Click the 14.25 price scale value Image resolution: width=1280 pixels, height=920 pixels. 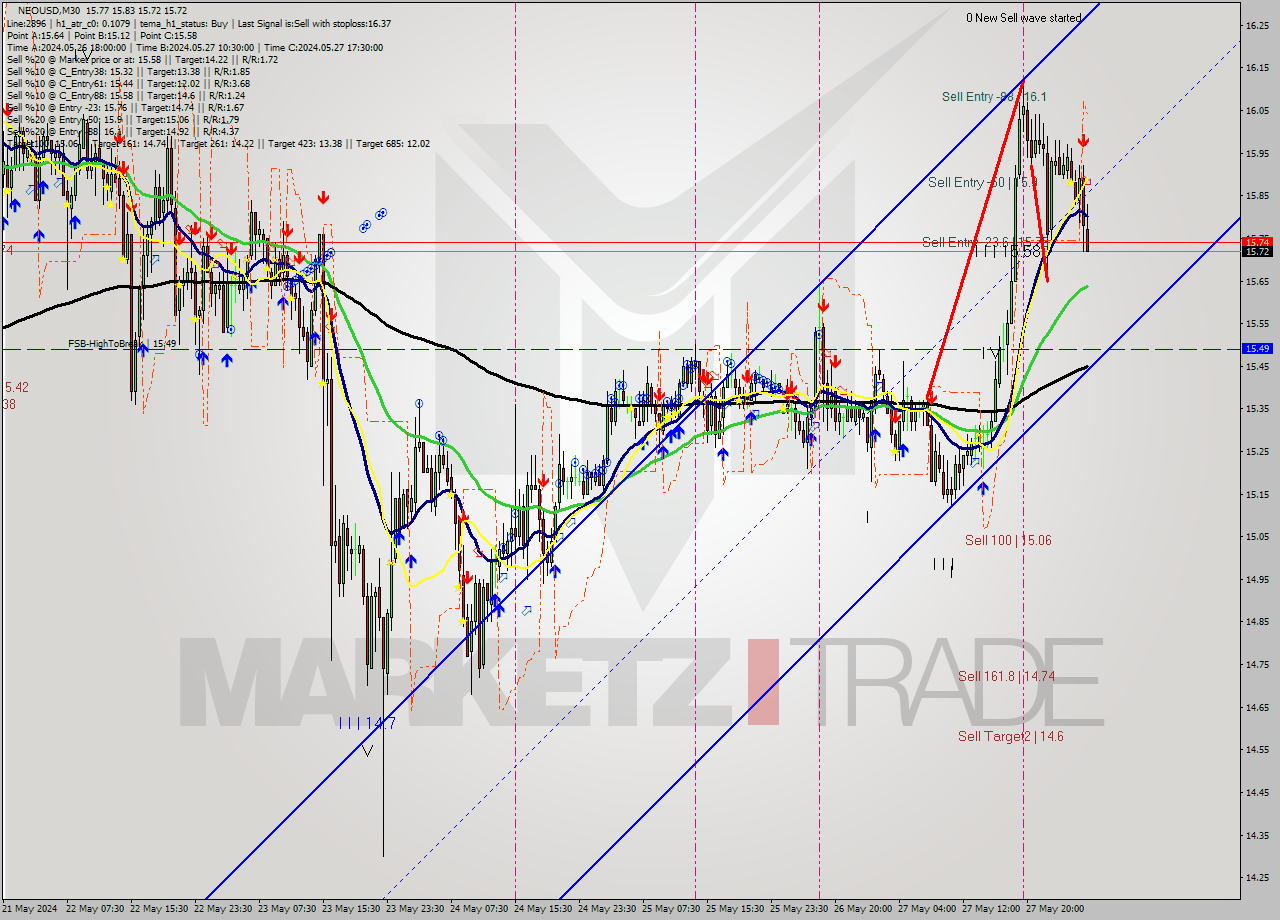1257,877
